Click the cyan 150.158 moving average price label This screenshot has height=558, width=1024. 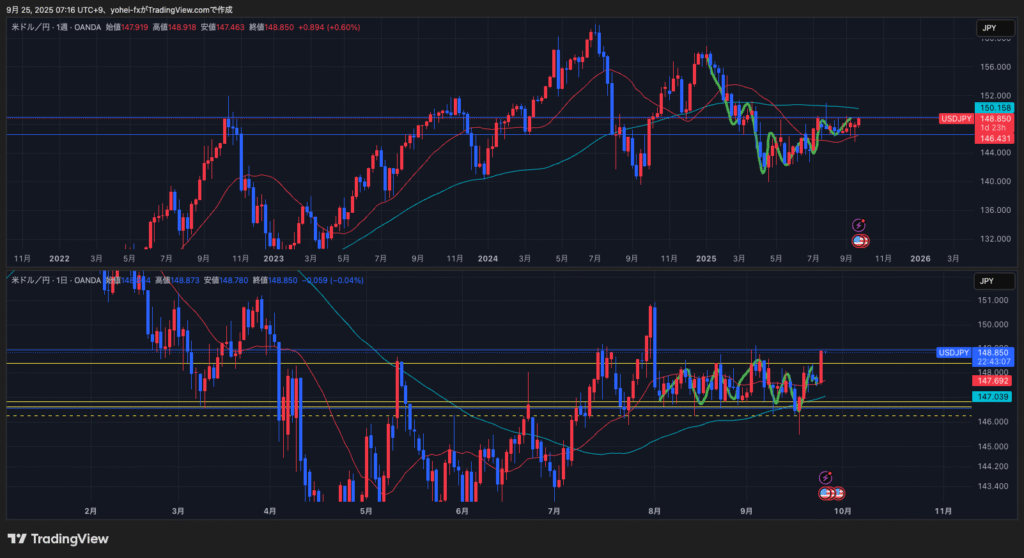click(996, 108)
